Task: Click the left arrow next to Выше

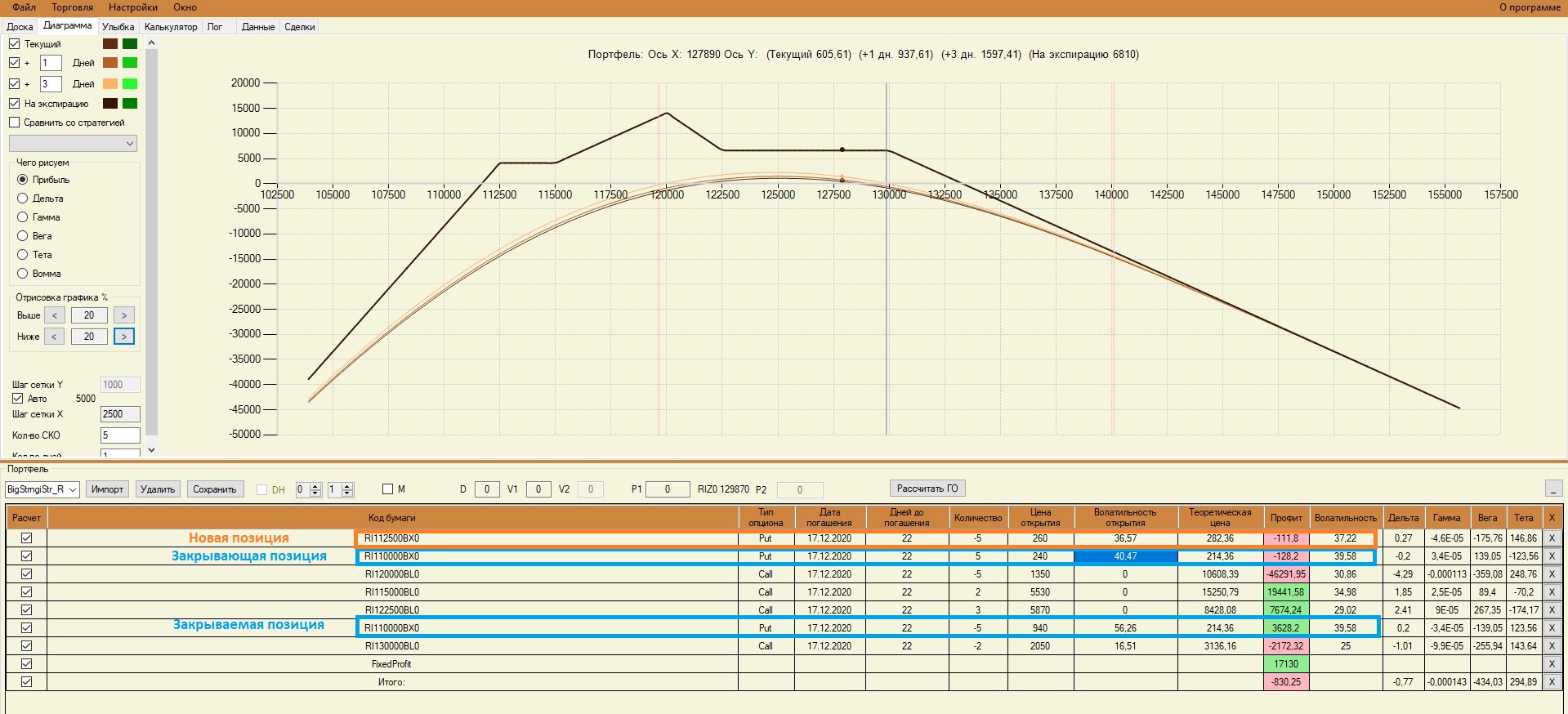Action: coord(55,315)
